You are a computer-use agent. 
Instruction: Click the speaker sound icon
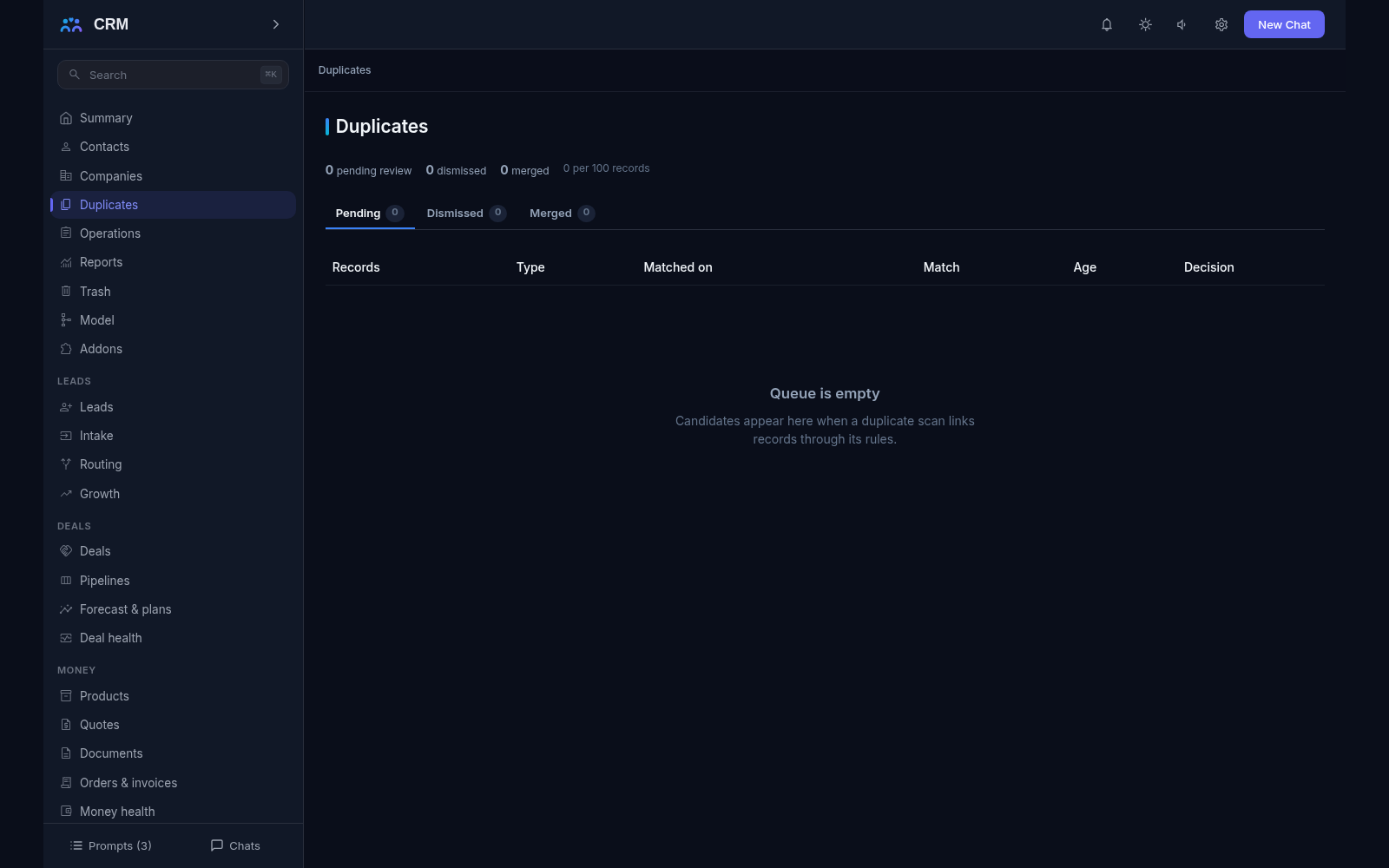(1182, 24)
